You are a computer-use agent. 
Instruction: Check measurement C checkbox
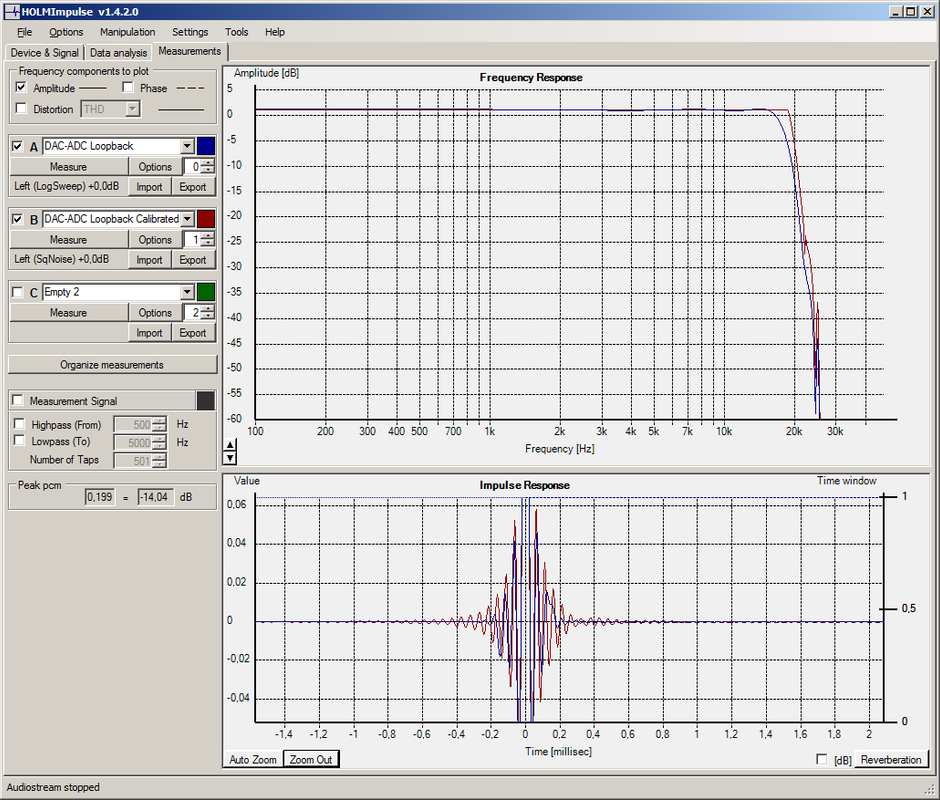[x=17, y=293]
